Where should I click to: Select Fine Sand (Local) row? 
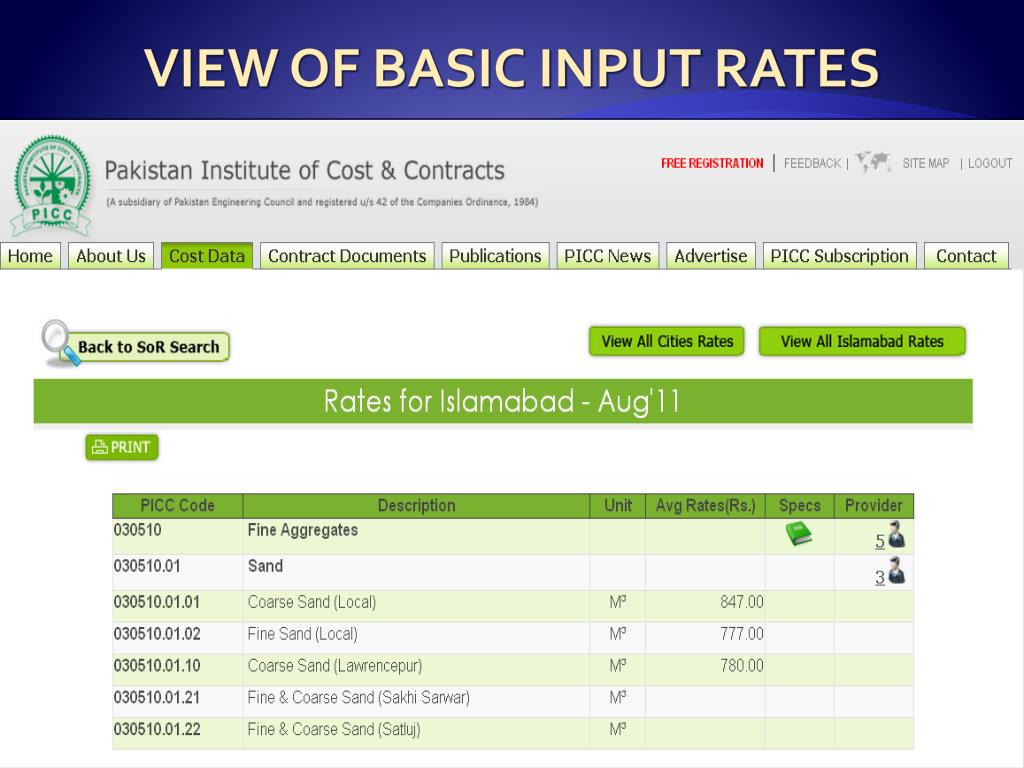coord(513,638)
